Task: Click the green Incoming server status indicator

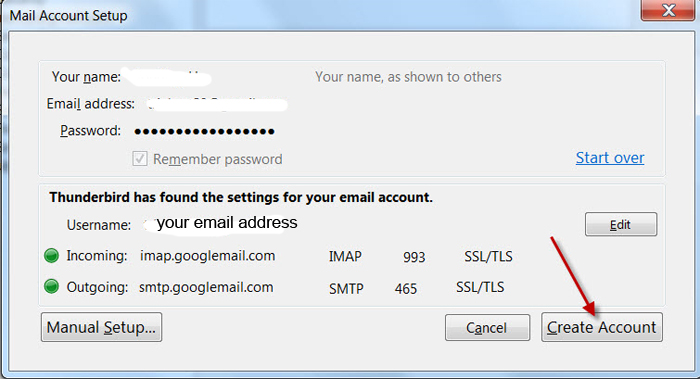Action: (51, 256)
